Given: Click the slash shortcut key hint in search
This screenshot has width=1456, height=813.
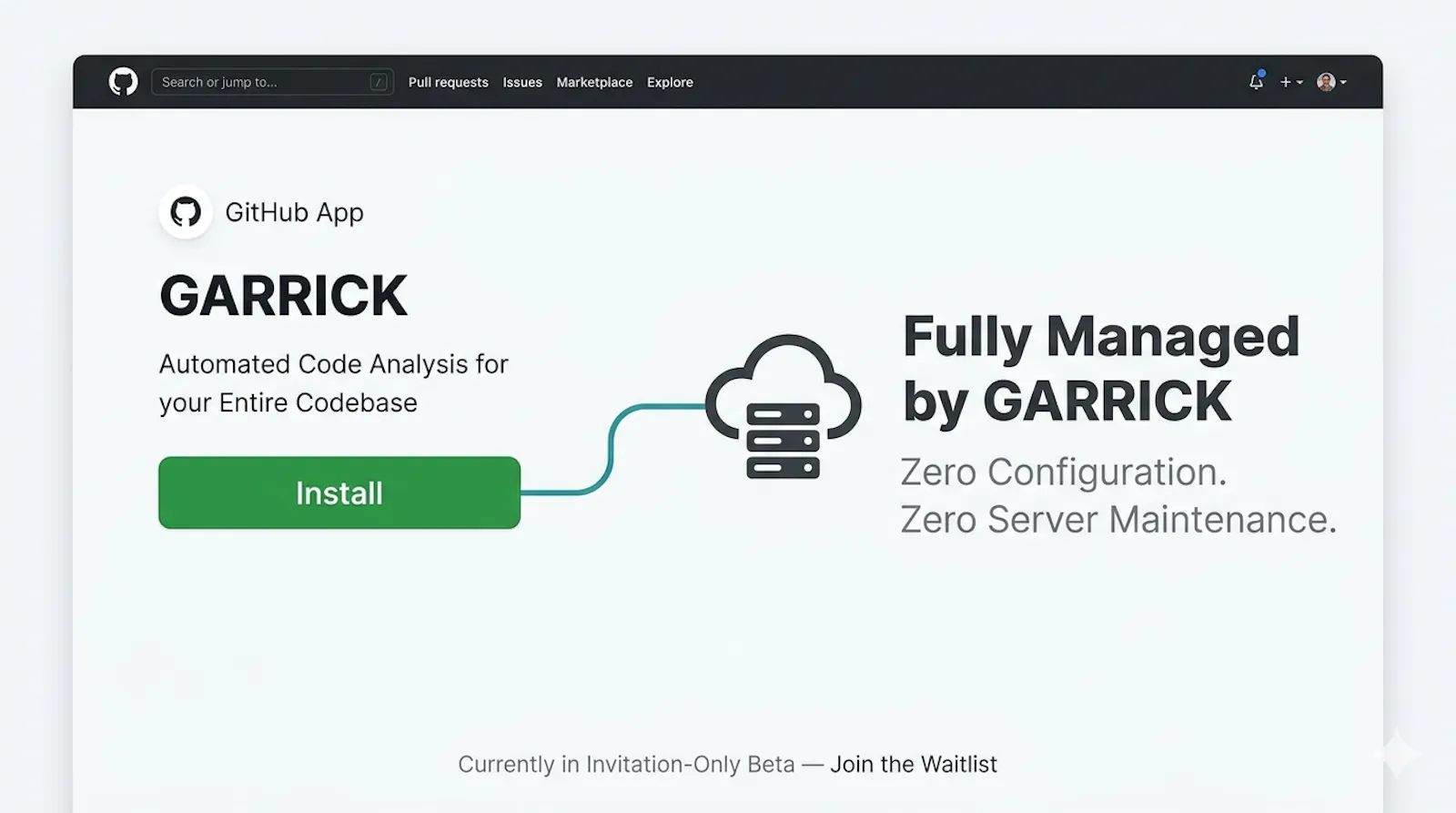Looking at the screenshot, I should (x=379, y=82).
